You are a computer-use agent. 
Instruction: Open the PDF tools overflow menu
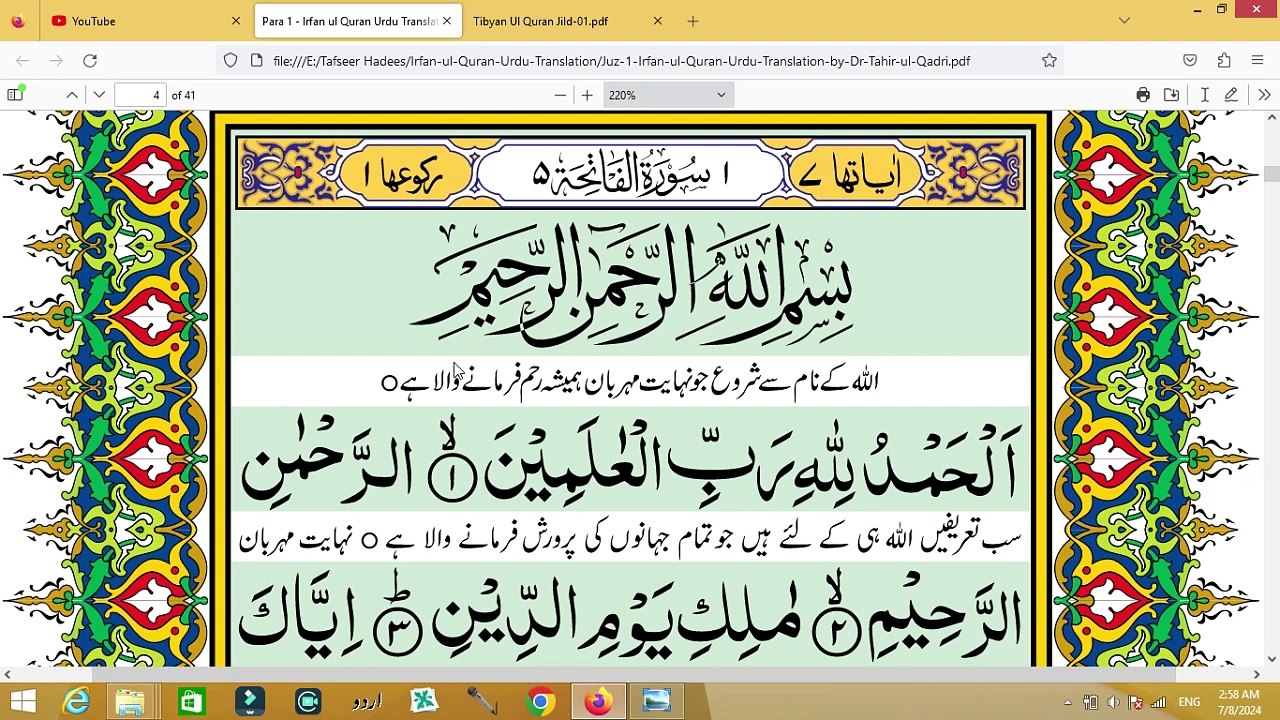[x=1264, y=95]
